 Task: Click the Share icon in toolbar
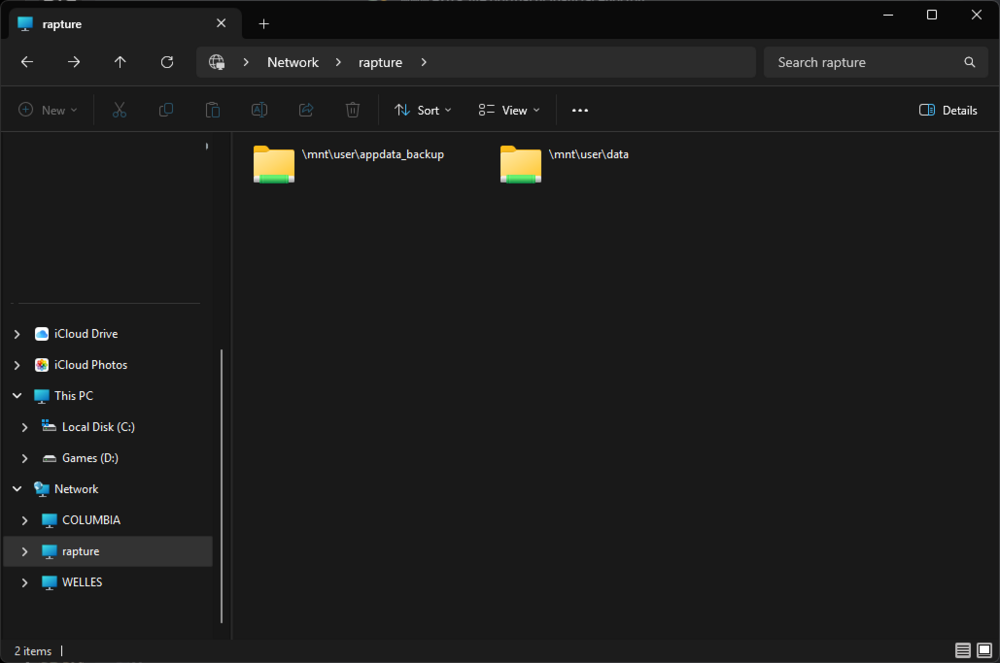[x=306, y=110]
